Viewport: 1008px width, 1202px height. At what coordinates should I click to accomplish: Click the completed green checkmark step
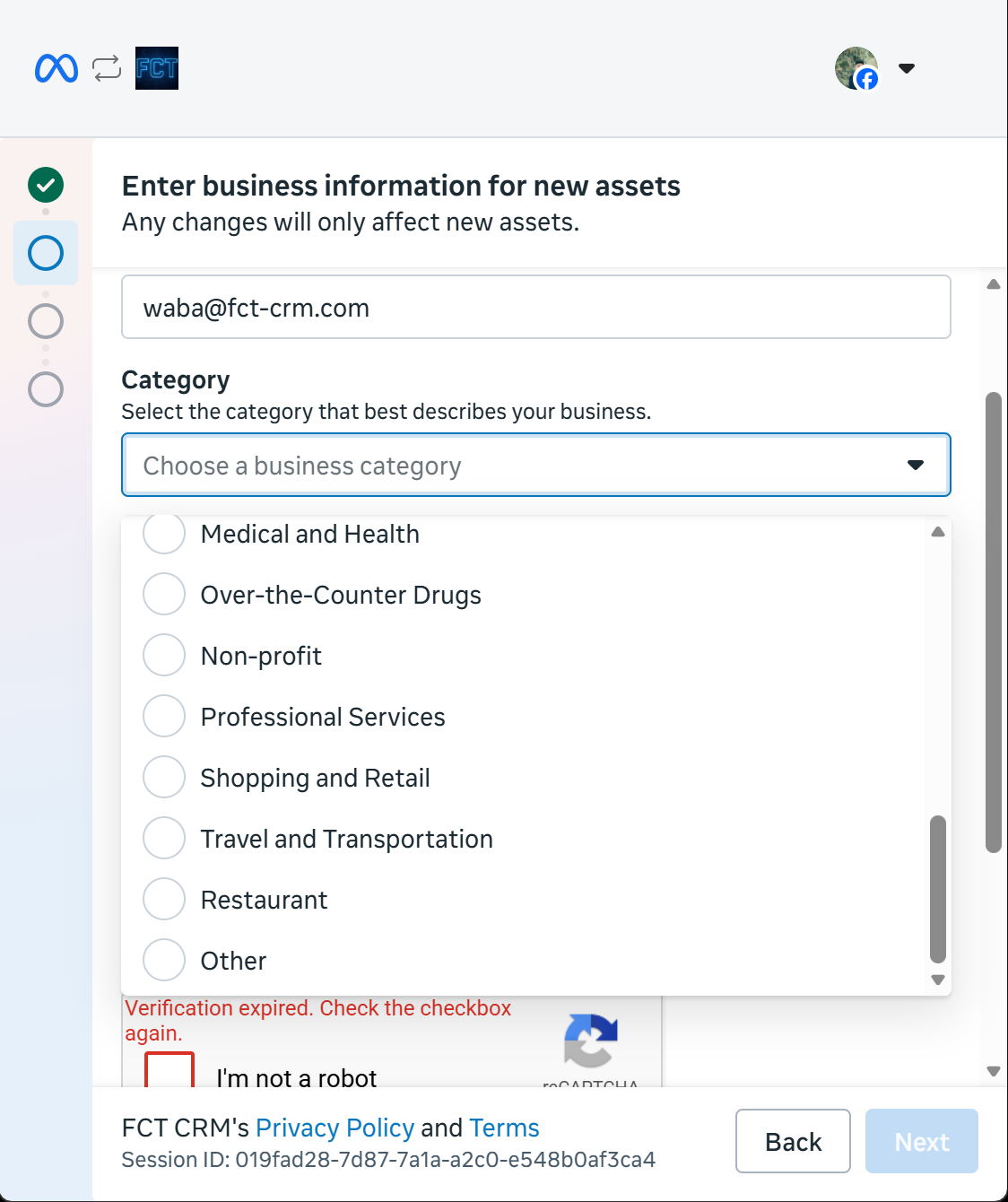click(x=46, y=185)
